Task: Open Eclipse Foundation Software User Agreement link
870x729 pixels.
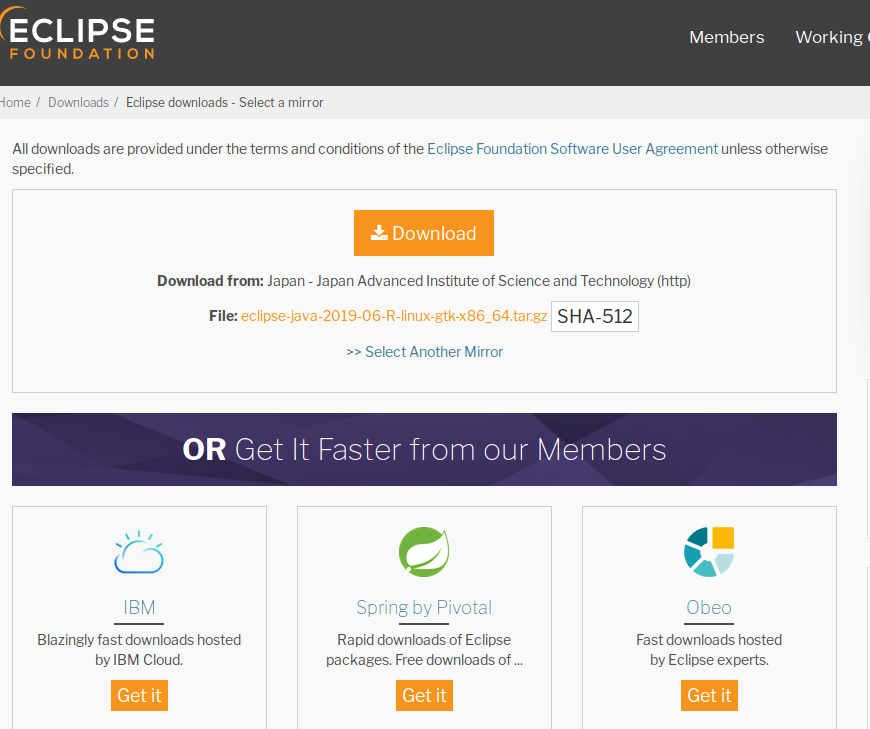Action: coord(572,149)
